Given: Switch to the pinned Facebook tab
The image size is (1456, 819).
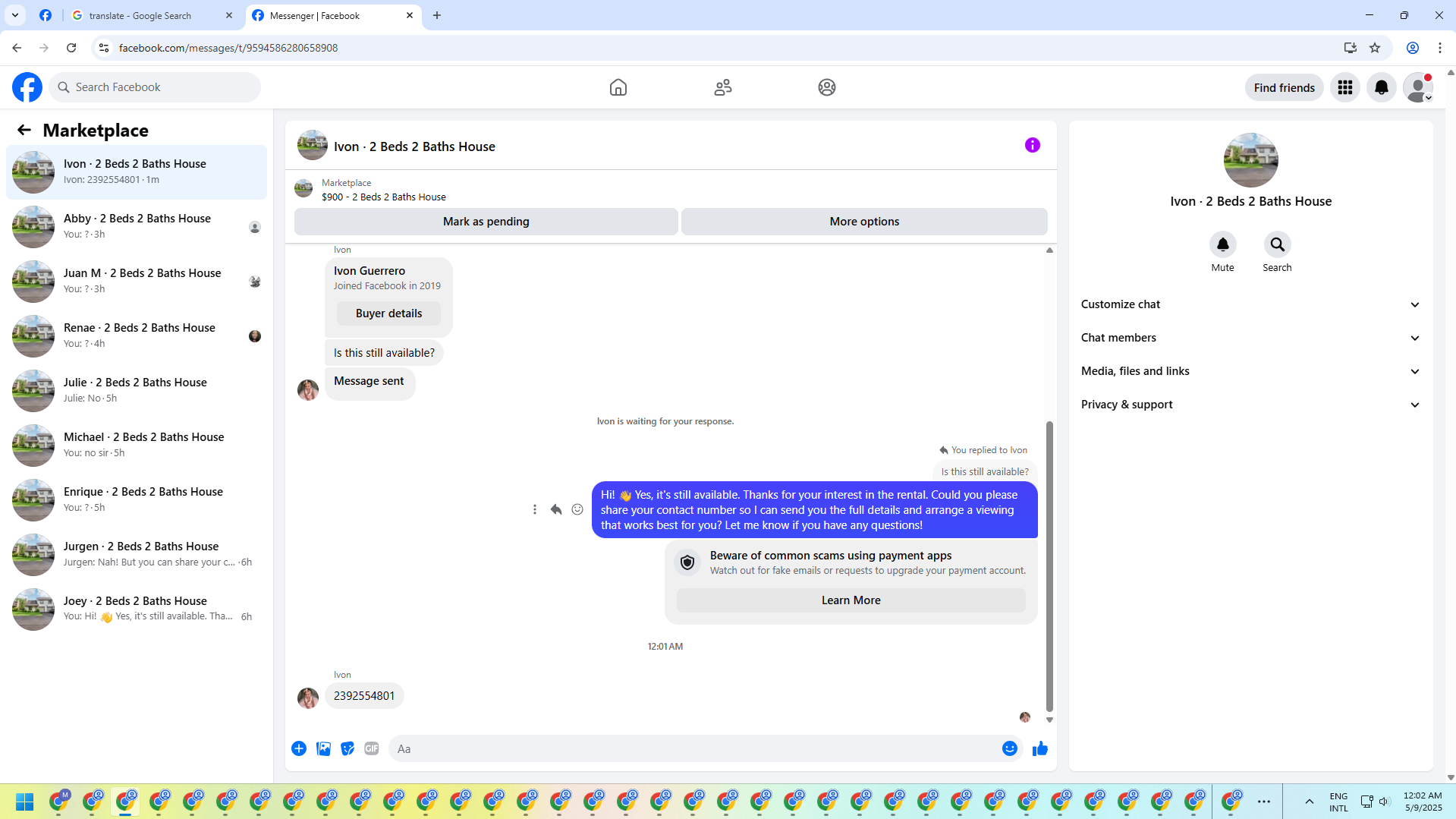Looking at the screenshot, I should tap(46, 15).
